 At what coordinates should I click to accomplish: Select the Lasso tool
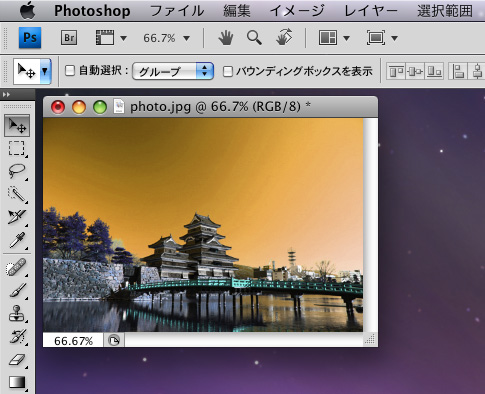[x=17, y=171]
